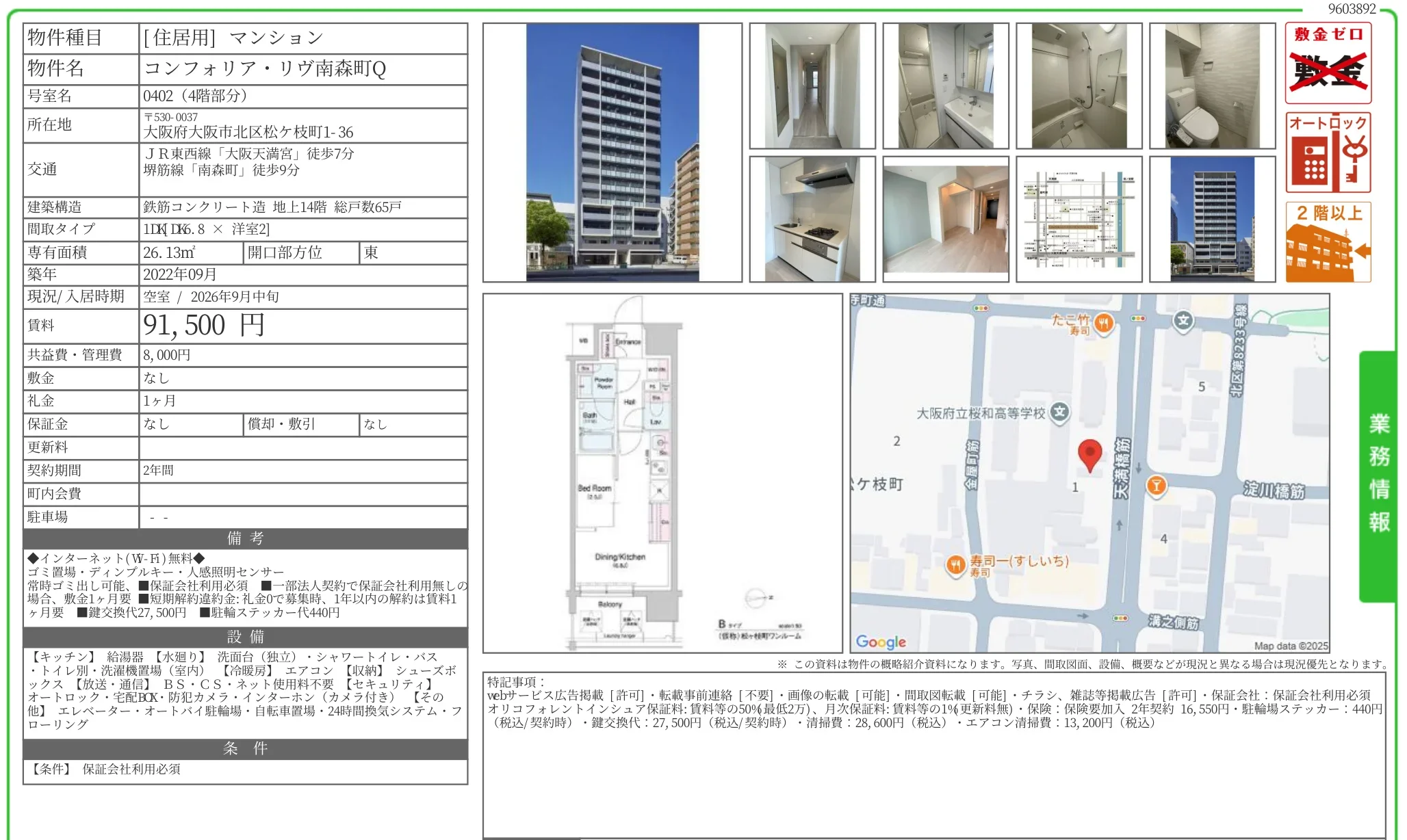Click the 91,500円 rent value

(204, 326)
